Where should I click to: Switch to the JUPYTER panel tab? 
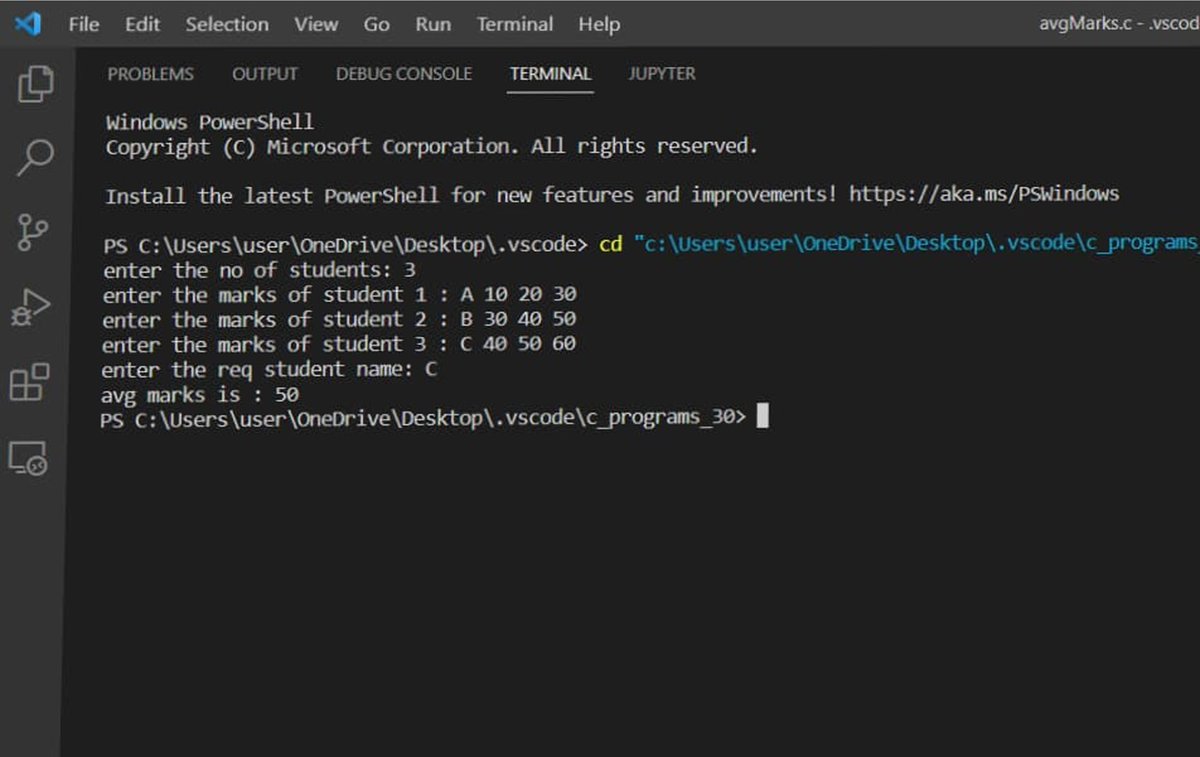click(662, 74)
